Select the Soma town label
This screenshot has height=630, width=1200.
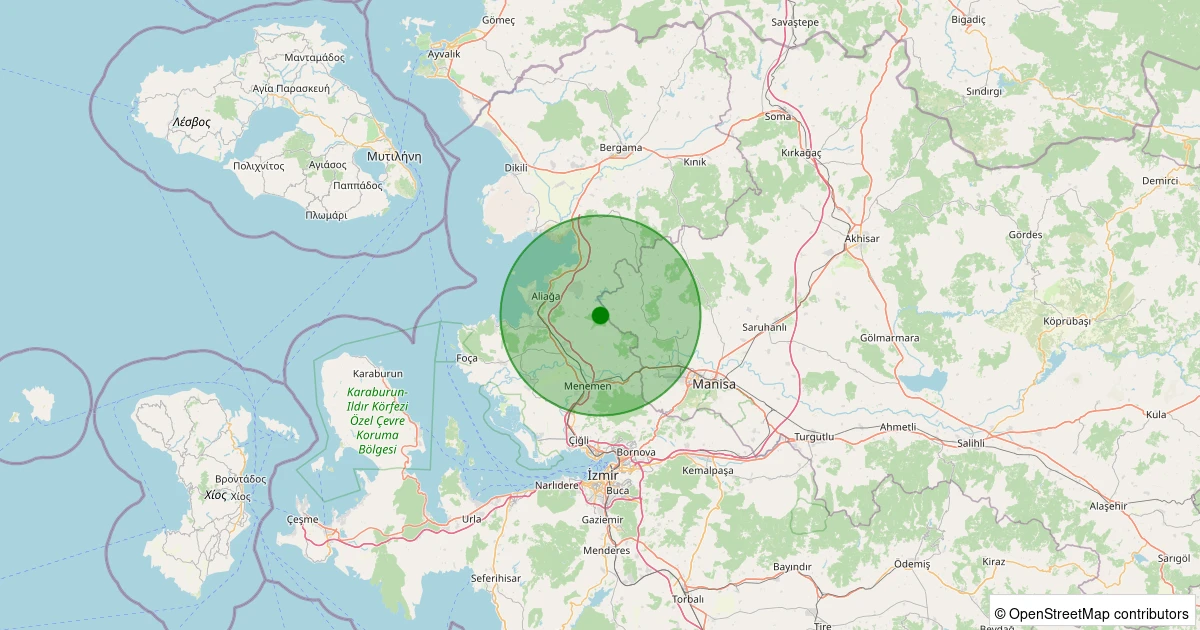(x=777, y=116)
